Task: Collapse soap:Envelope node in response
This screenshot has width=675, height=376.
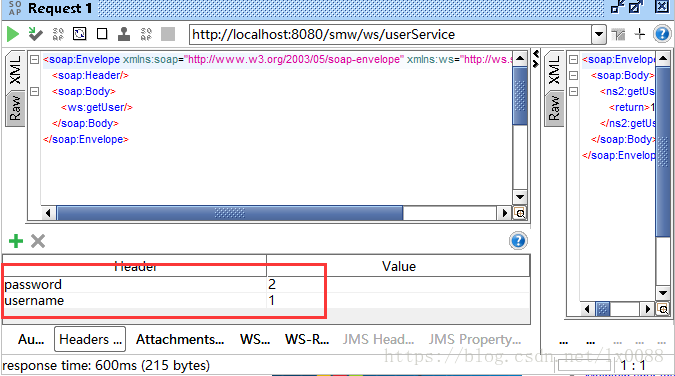Action: click(x=573, y=59)
